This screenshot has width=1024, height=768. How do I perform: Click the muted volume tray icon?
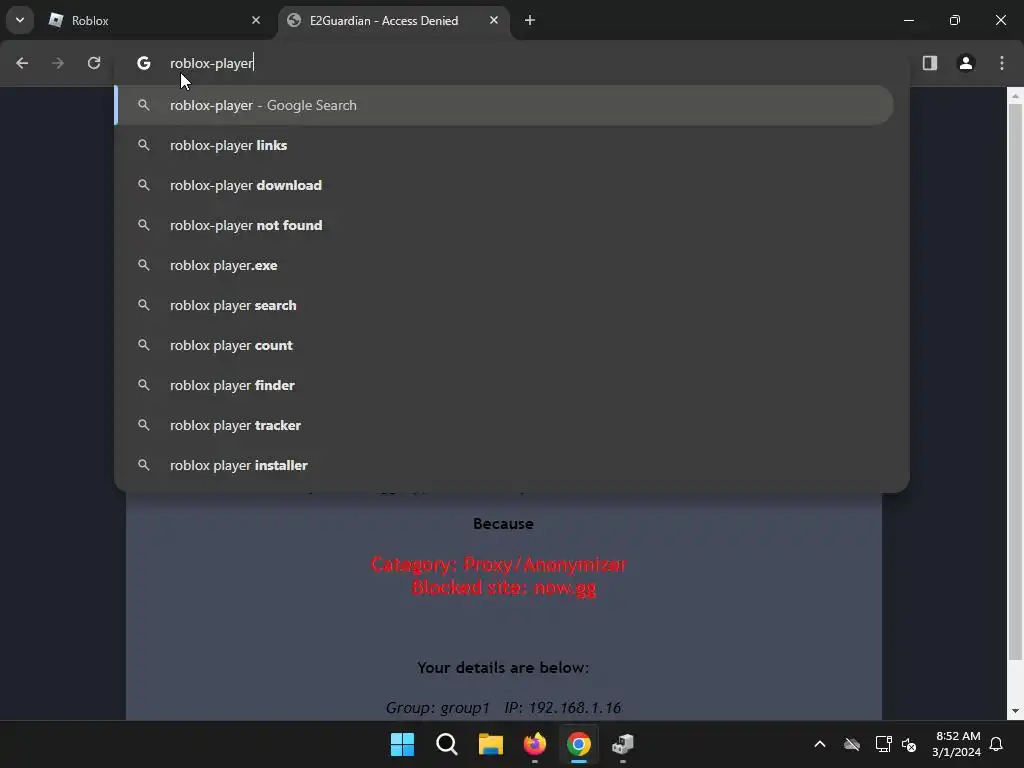coord(909,744)
